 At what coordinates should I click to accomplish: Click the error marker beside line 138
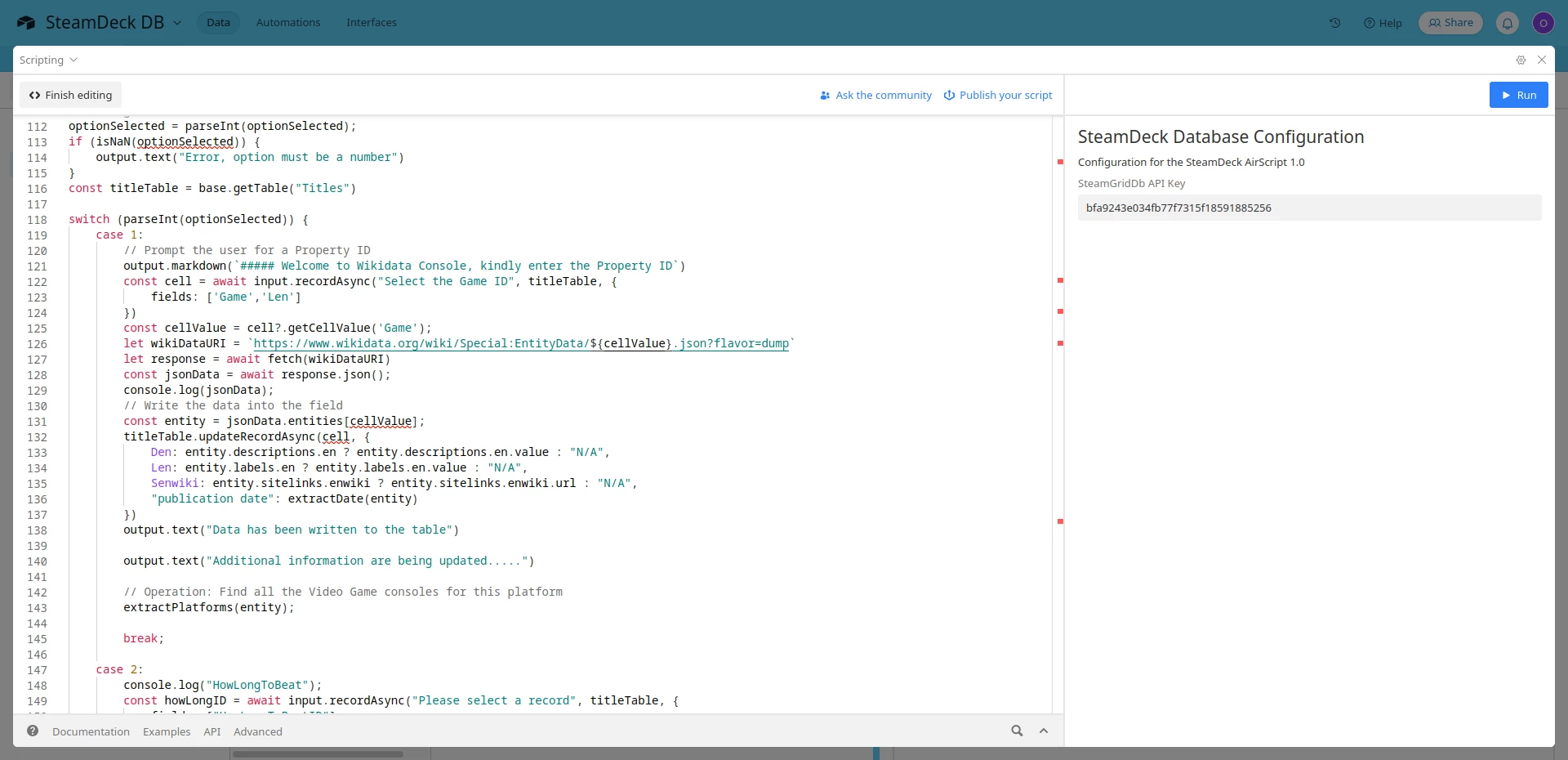tap(1060, 521)
